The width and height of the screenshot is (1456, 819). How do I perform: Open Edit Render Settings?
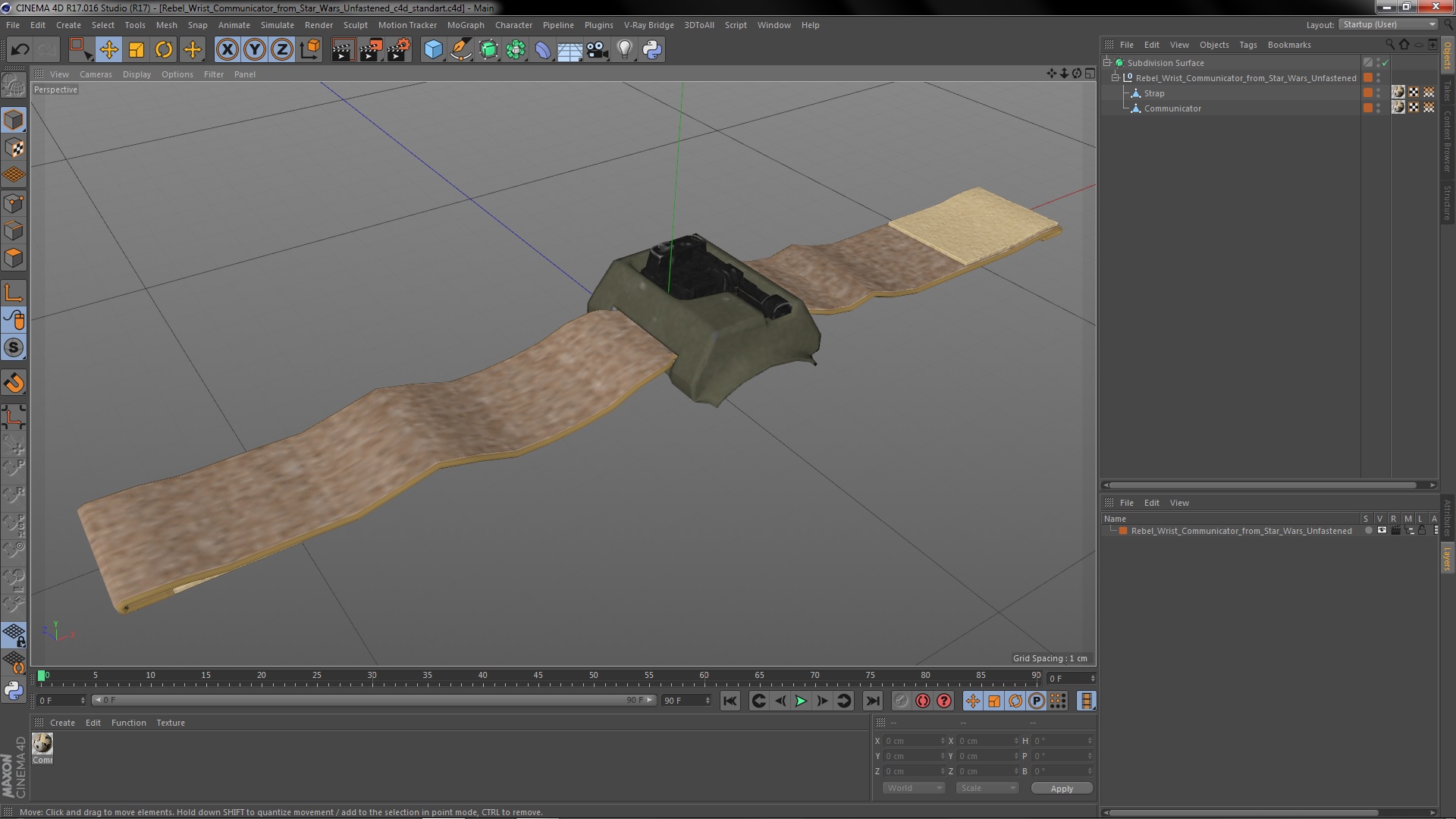click(x=399, y=50)
